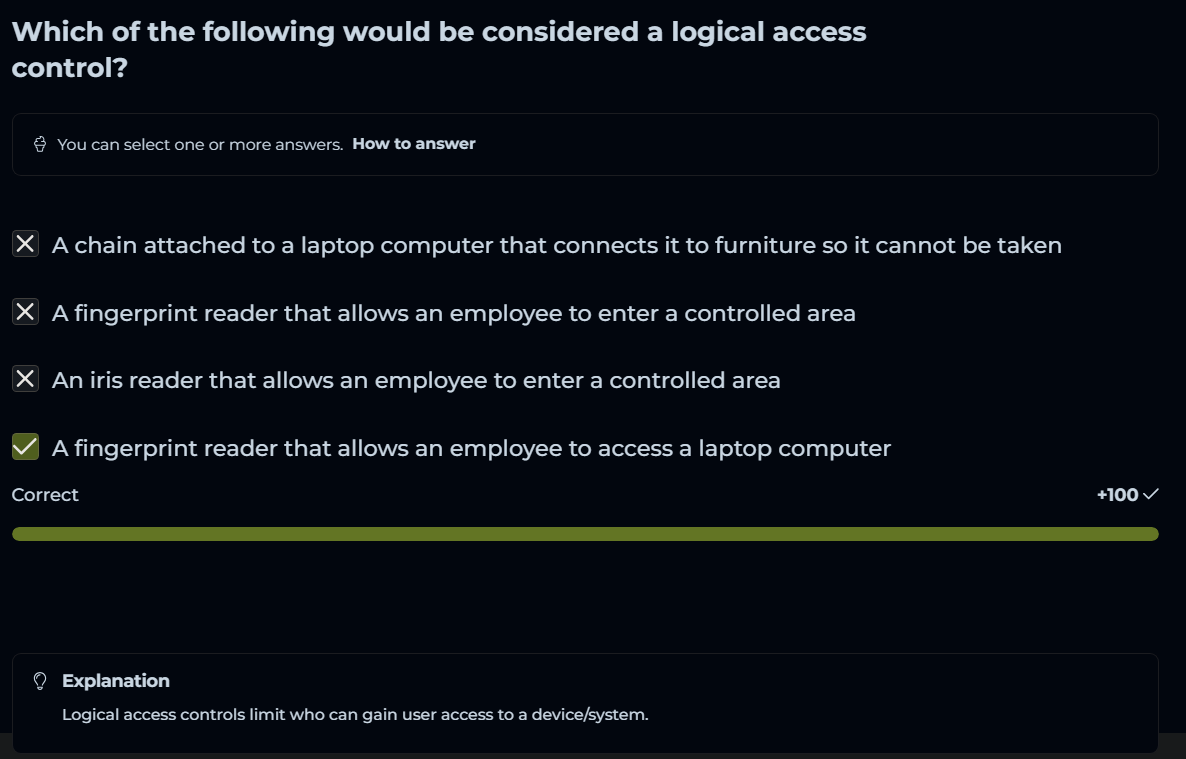1186x759 pixels.
Task: Click the checkmark icon next to +100
Action: pyautogui.click(x=1150, y=494)
